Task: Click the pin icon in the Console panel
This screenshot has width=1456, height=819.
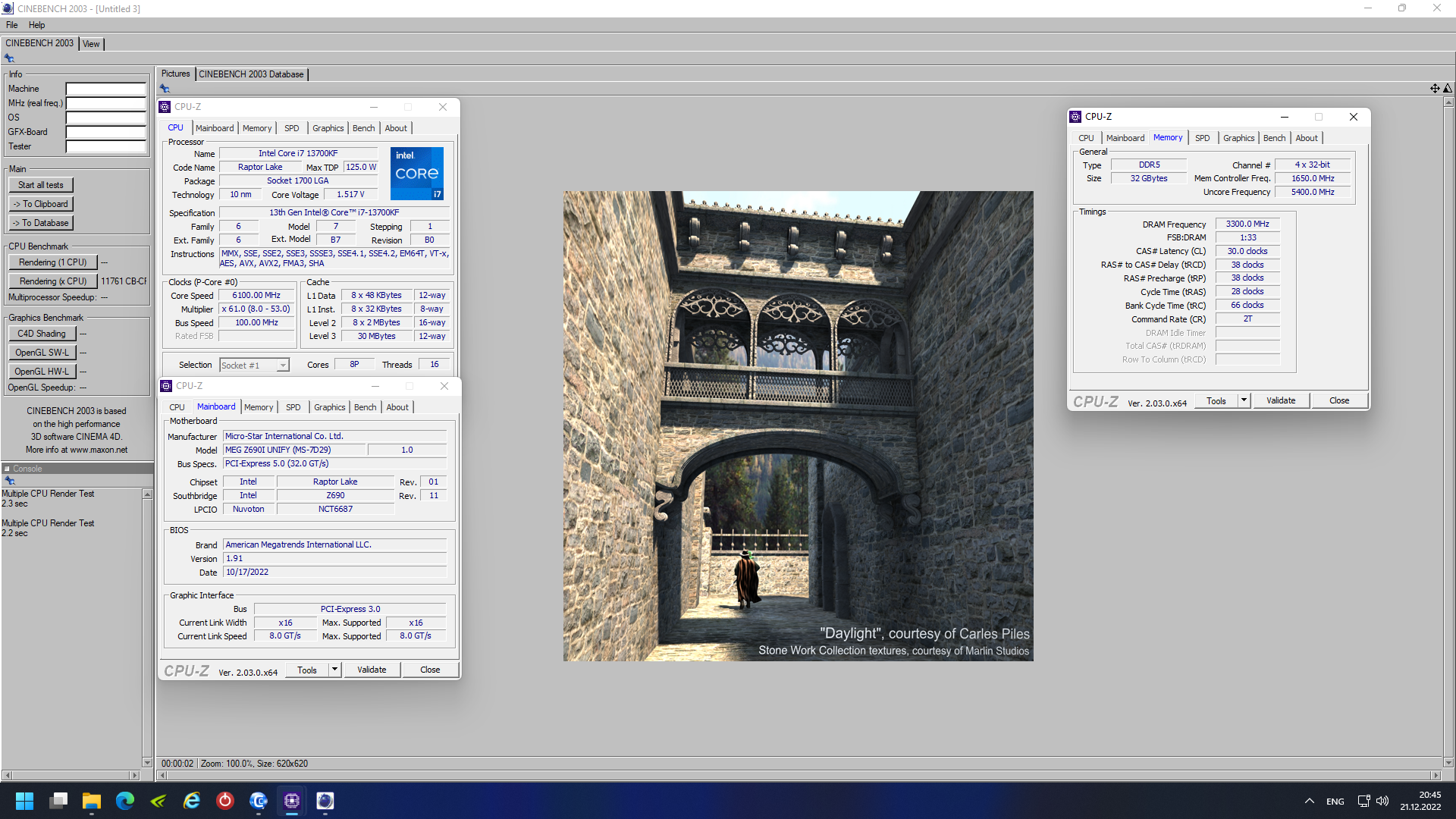Action: [x=10, y=481]
